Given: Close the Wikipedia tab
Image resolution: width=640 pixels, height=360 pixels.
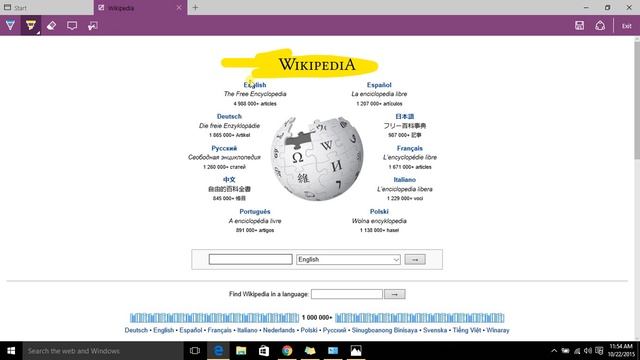Looking at the screenshot, I should [x=179, y=7].
